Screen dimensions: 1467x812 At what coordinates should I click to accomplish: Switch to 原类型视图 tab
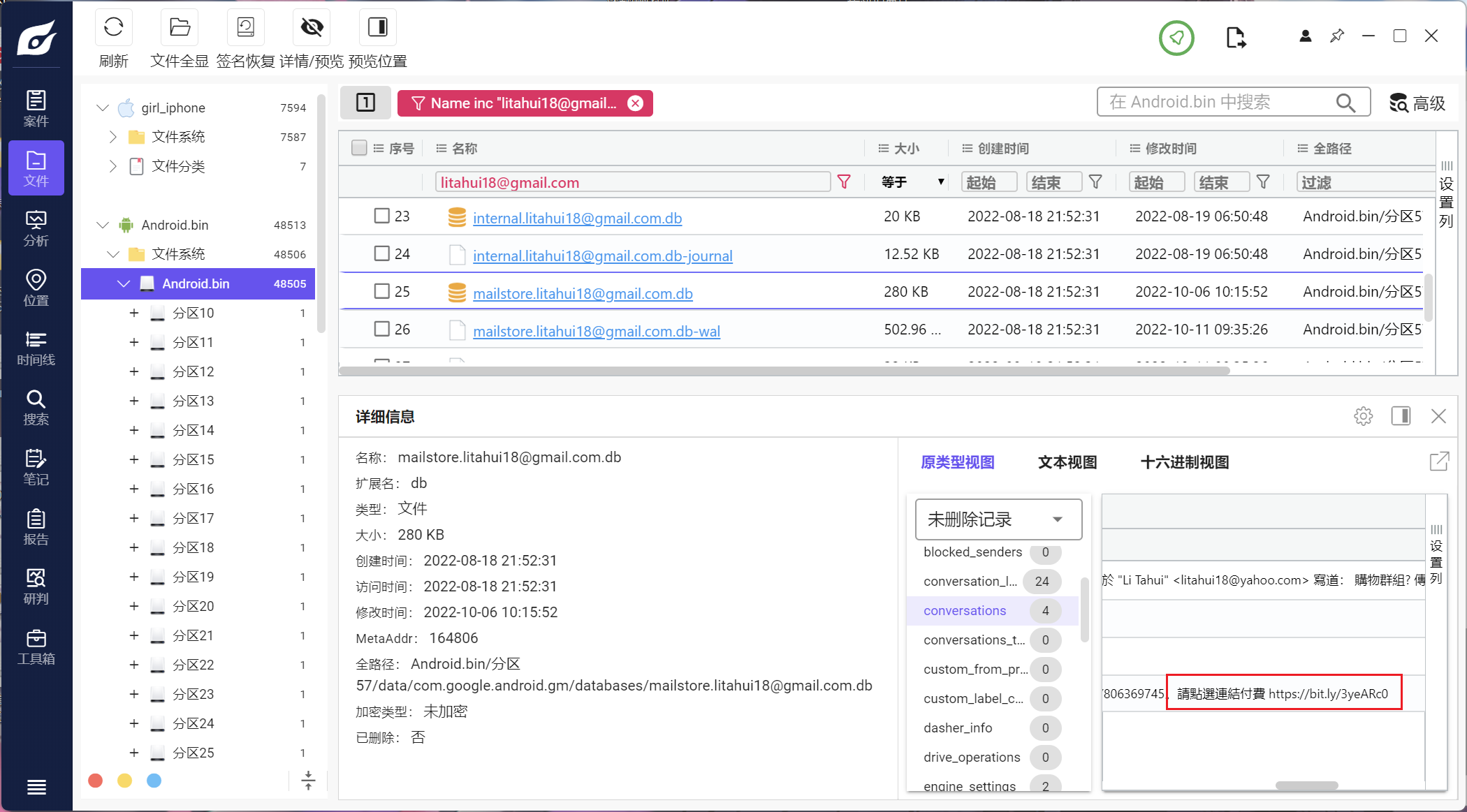pos(958,462)
